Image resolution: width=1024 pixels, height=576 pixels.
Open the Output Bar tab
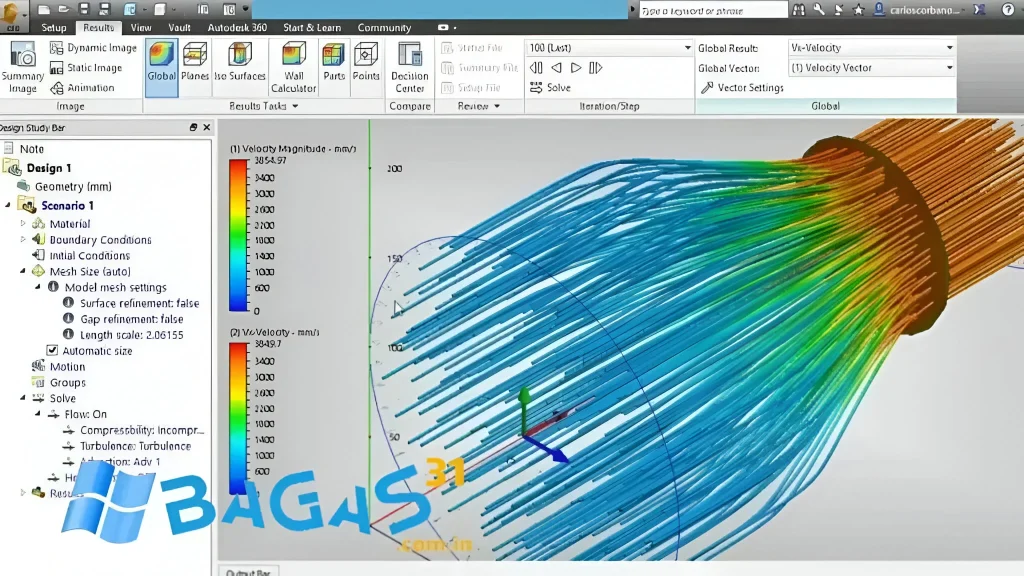[248, 571]
